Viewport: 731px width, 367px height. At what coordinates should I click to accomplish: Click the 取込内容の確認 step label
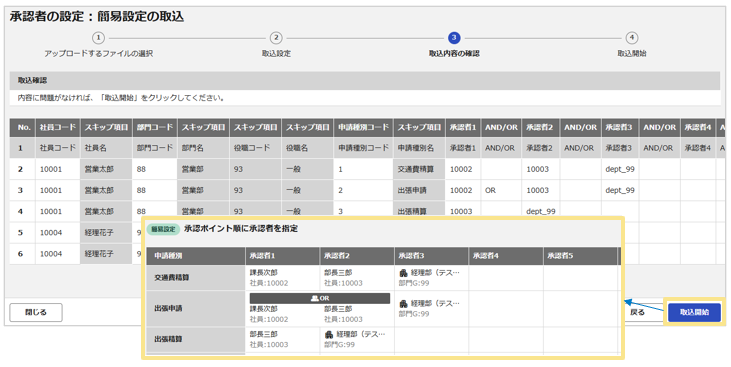(454, 54)
